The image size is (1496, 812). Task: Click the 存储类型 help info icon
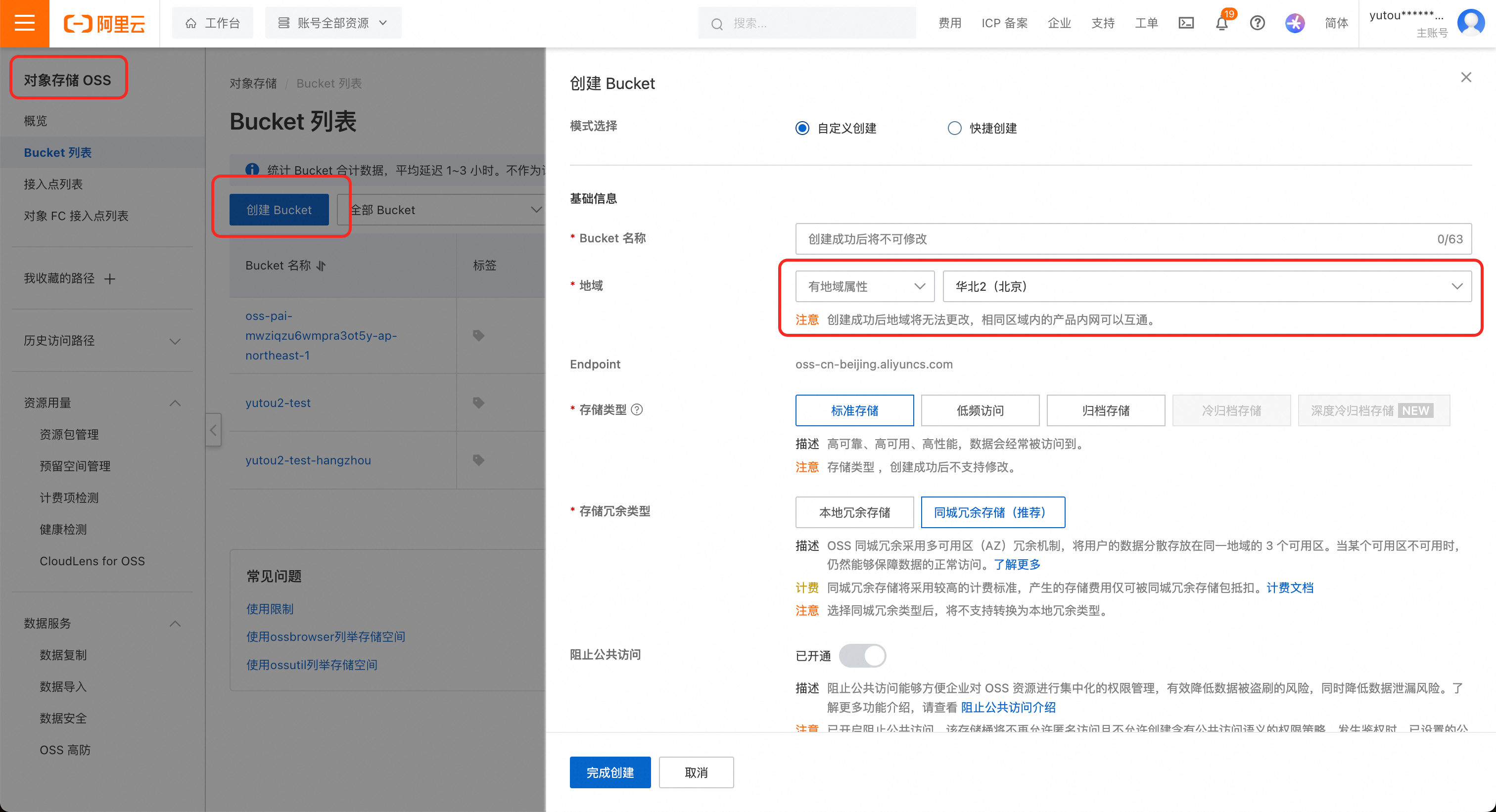pyautogui.click(x=637, y=410)
